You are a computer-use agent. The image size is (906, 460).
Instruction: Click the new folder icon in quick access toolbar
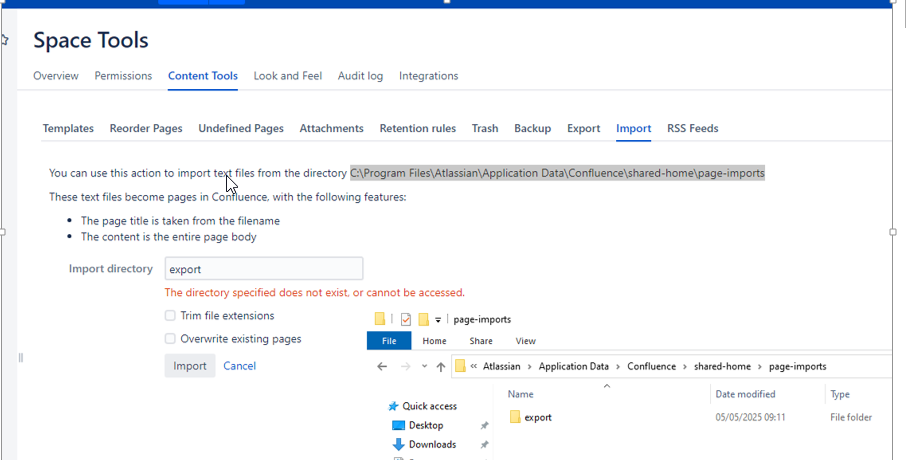coord(424,319)
